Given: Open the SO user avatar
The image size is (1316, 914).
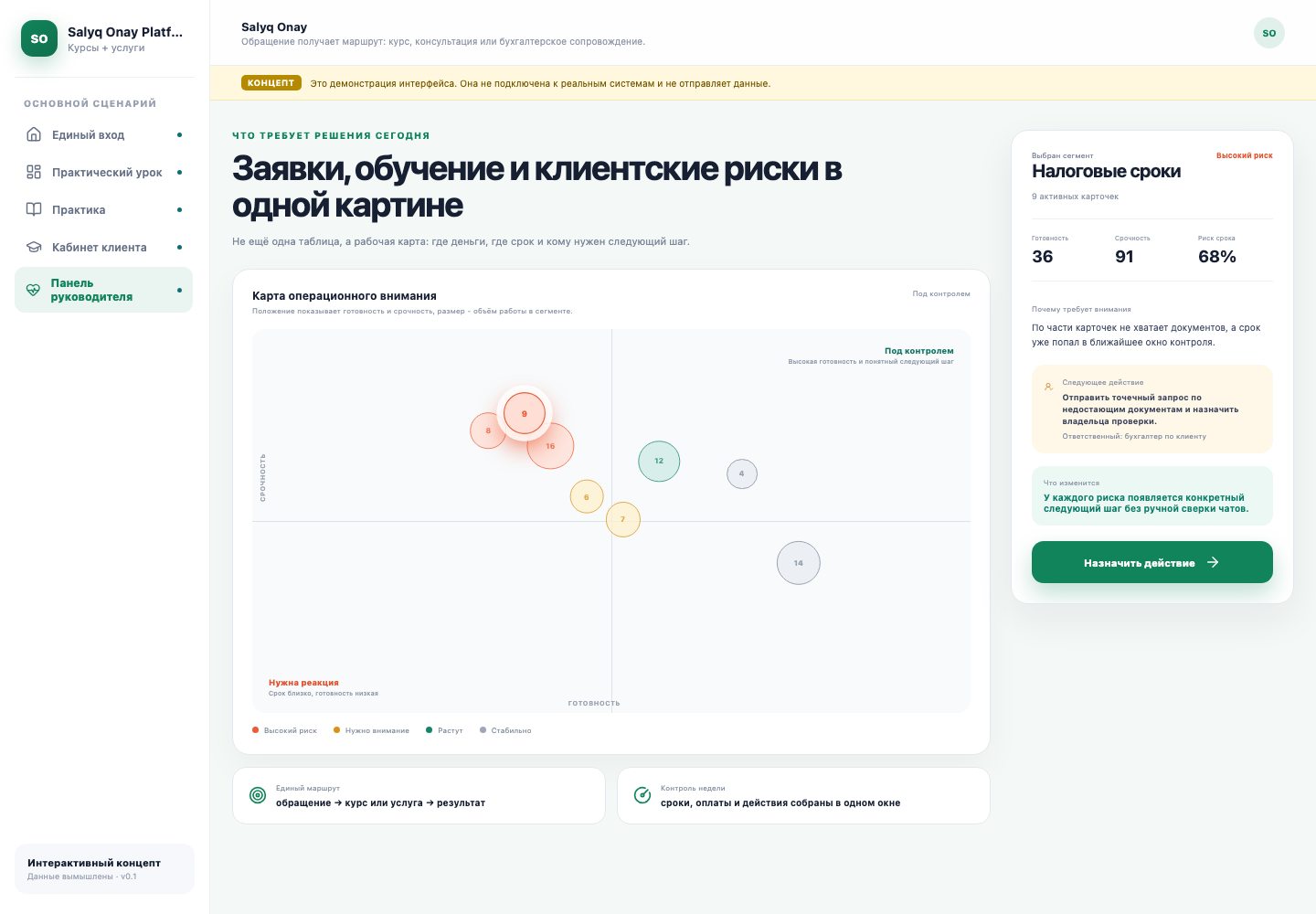Looking at the screenshot, I should [x=1269, y=33].
